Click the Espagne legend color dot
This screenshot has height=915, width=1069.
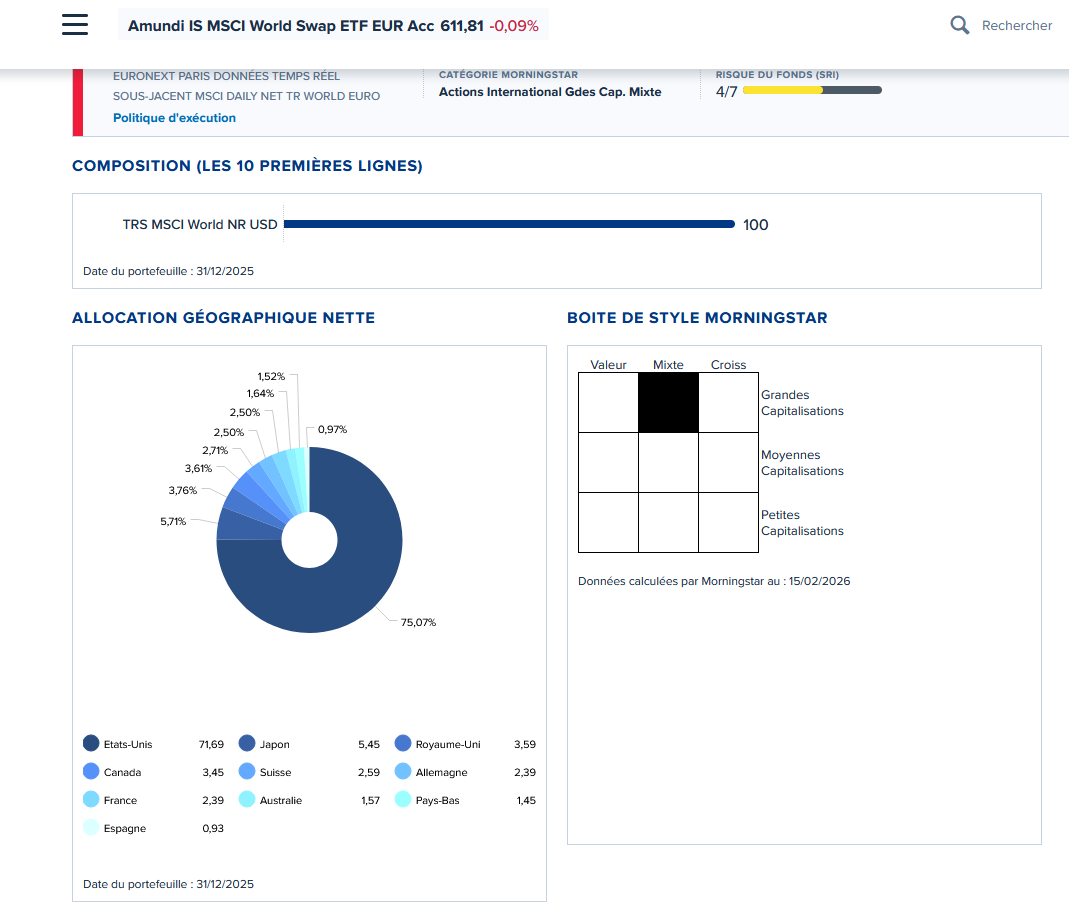pyautogui.click(x=91, y=828)
